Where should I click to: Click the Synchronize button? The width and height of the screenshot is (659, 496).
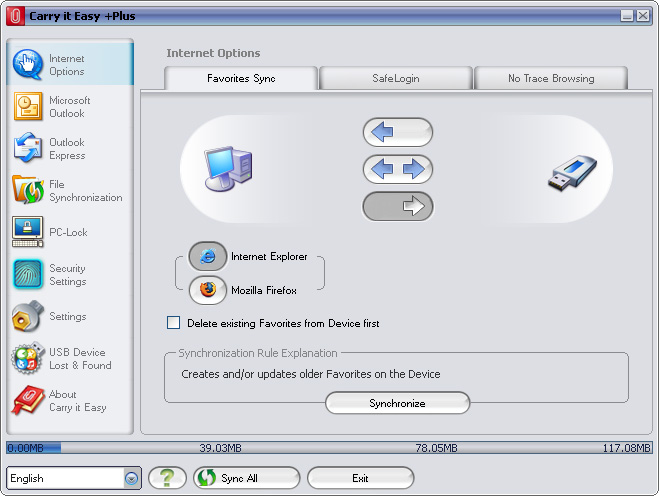(398, 403)
